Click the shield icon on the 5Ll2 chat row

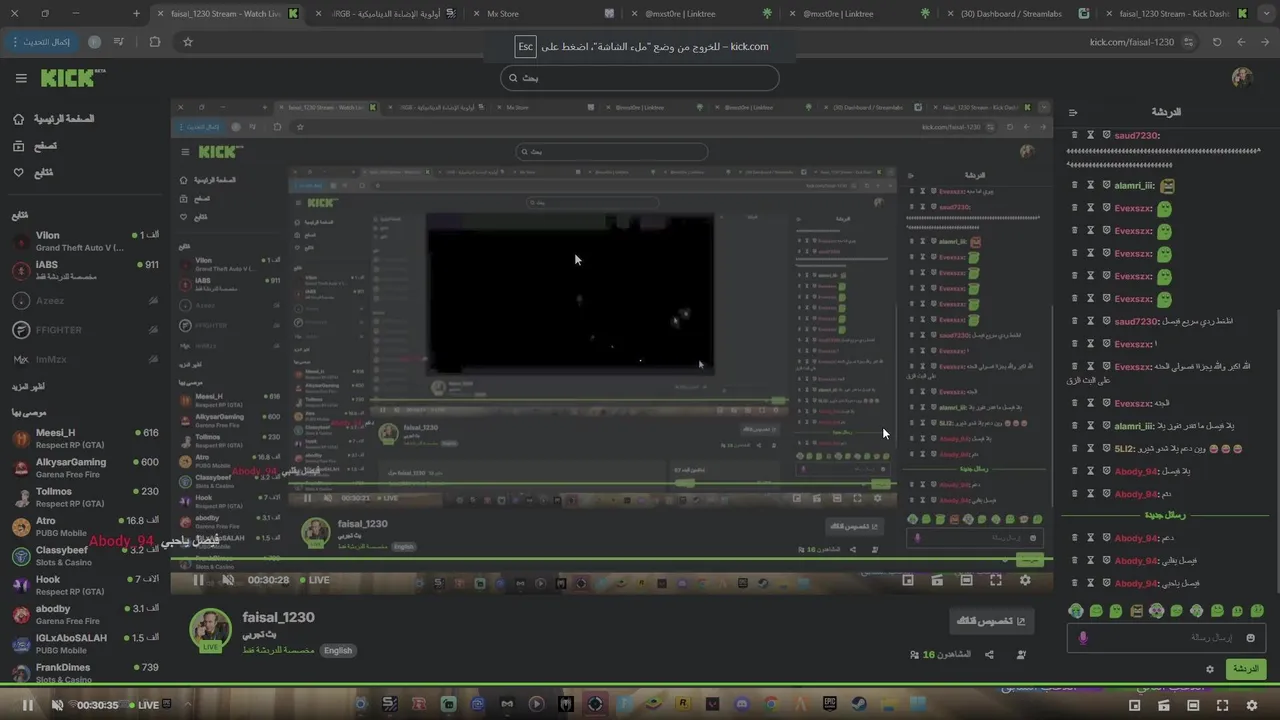point(1106,449)
